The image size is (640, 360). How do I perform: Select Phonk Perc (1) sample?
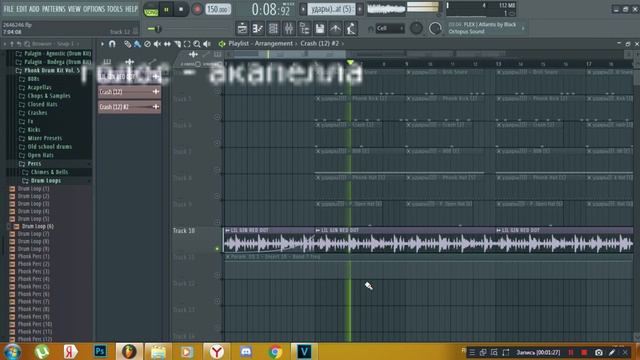click(x=29, y=257)
